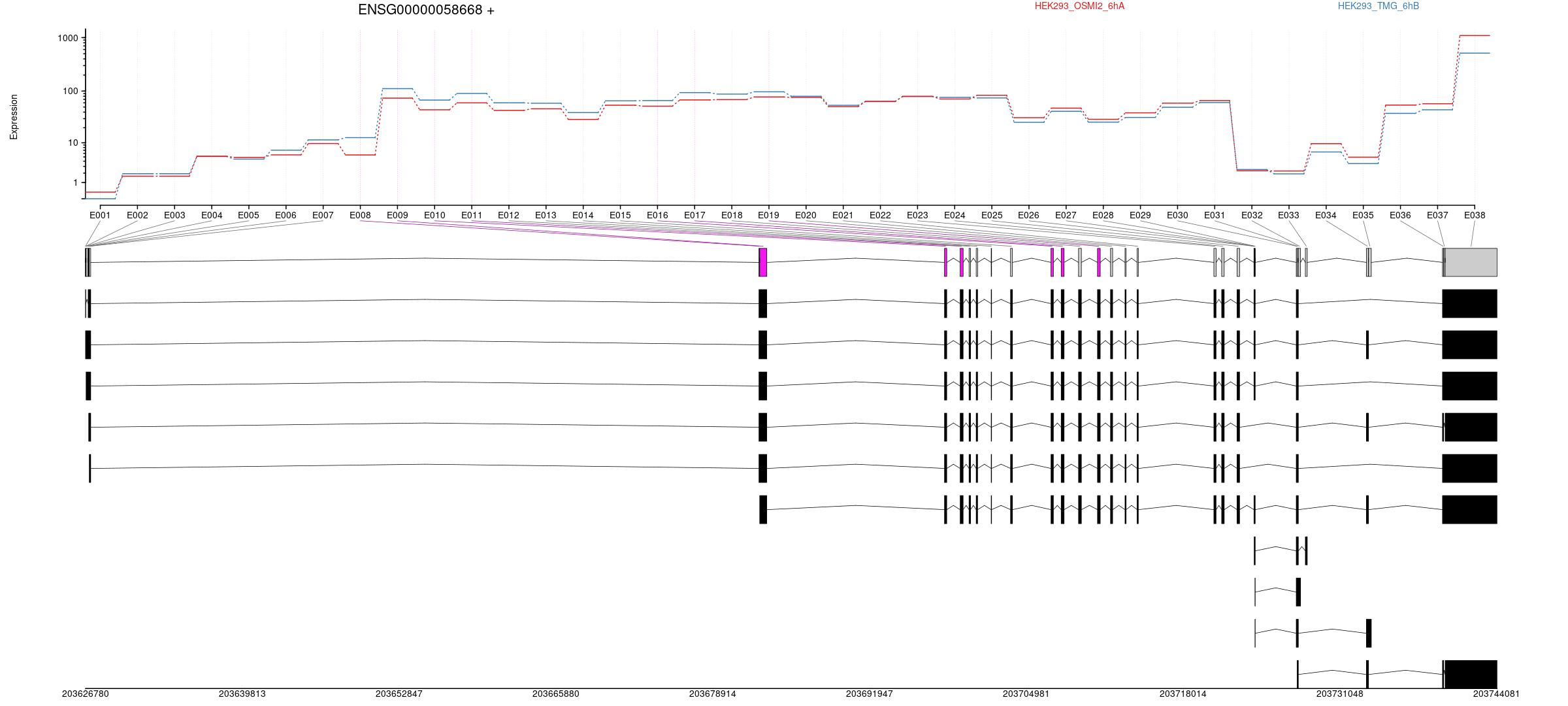Click genomic coordinate 203626780
The image size is (1568, 706).
click(x=86, y=694)
